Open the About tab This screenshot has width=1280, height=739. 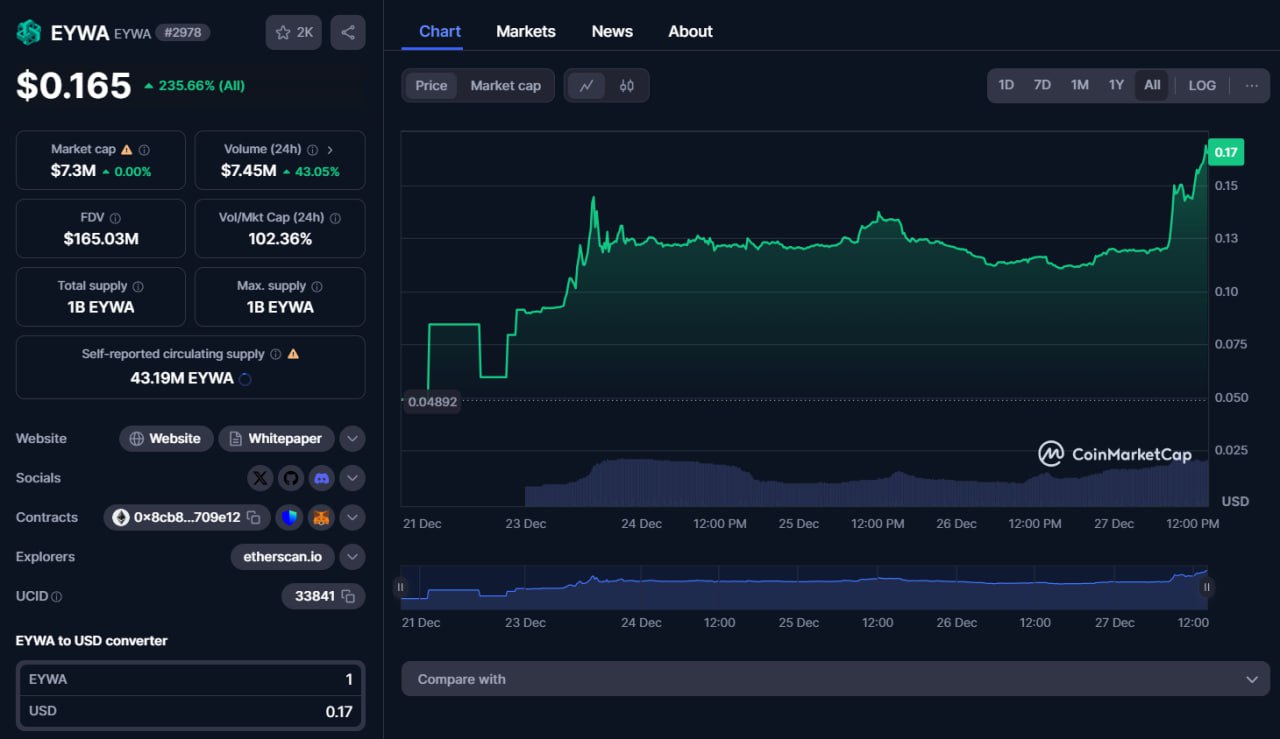coord(690,31)
